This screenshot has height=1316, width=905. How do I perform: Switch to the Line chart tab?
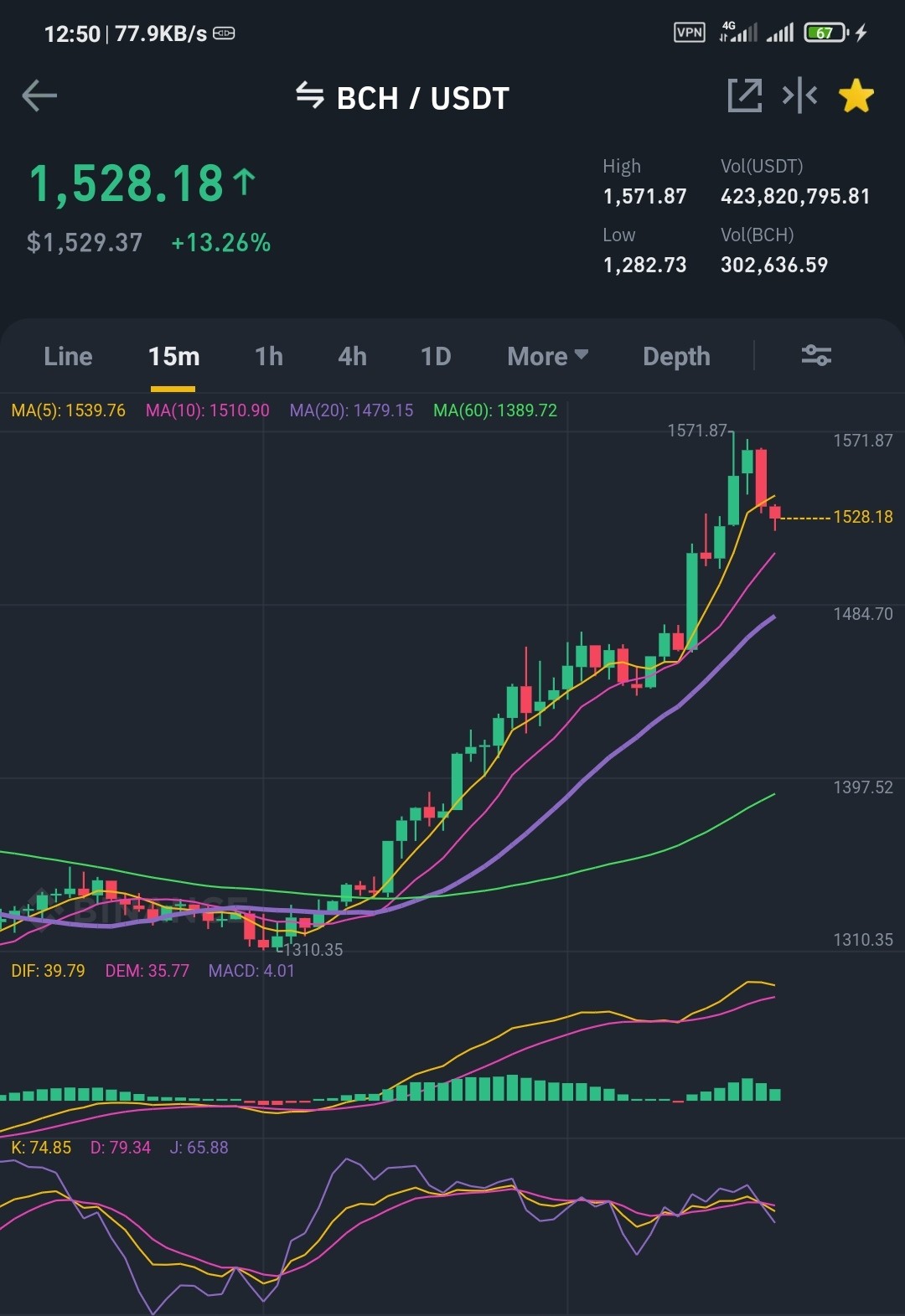coord(68,356)
